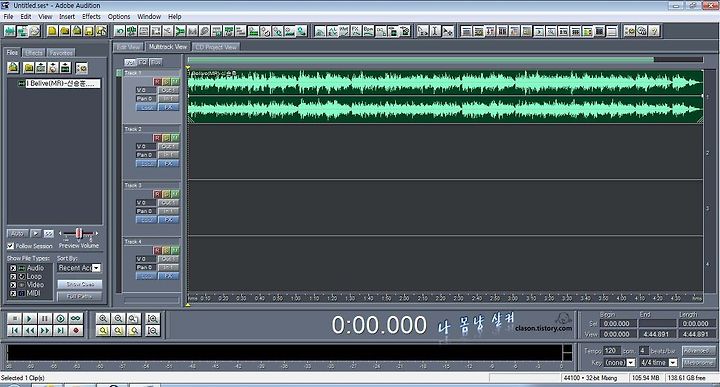Screen dimensions: 720x387
Task: Click the Play transport button
Action: click(x=29, y=318)
